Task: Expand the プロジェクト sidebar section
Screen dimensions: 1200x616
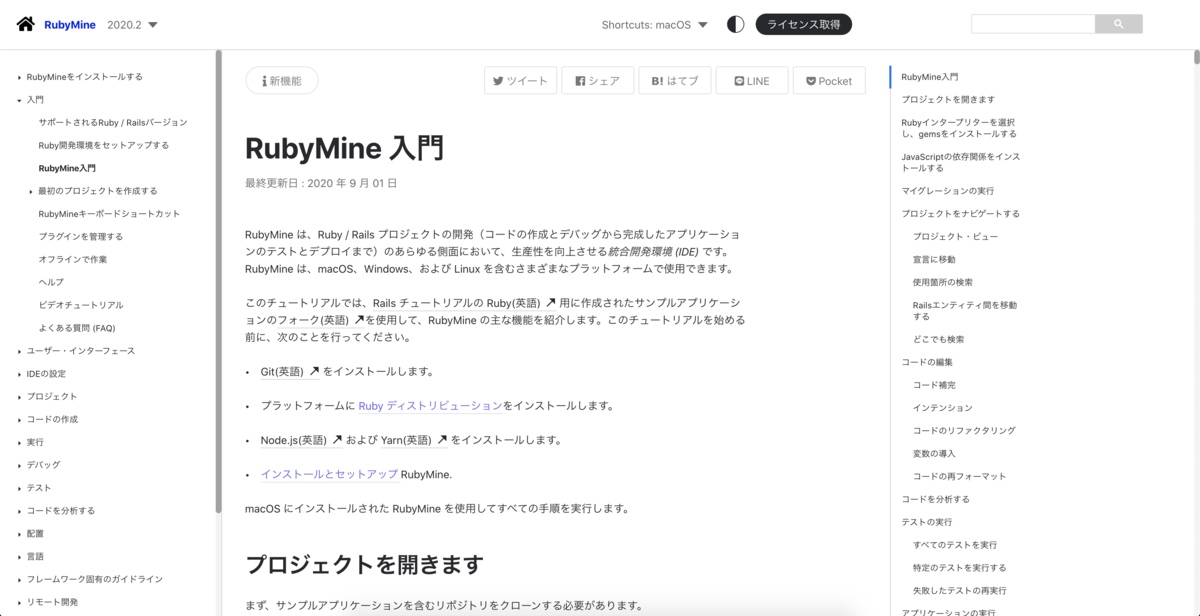Action: pyautogui.click(x=19, y=397)
